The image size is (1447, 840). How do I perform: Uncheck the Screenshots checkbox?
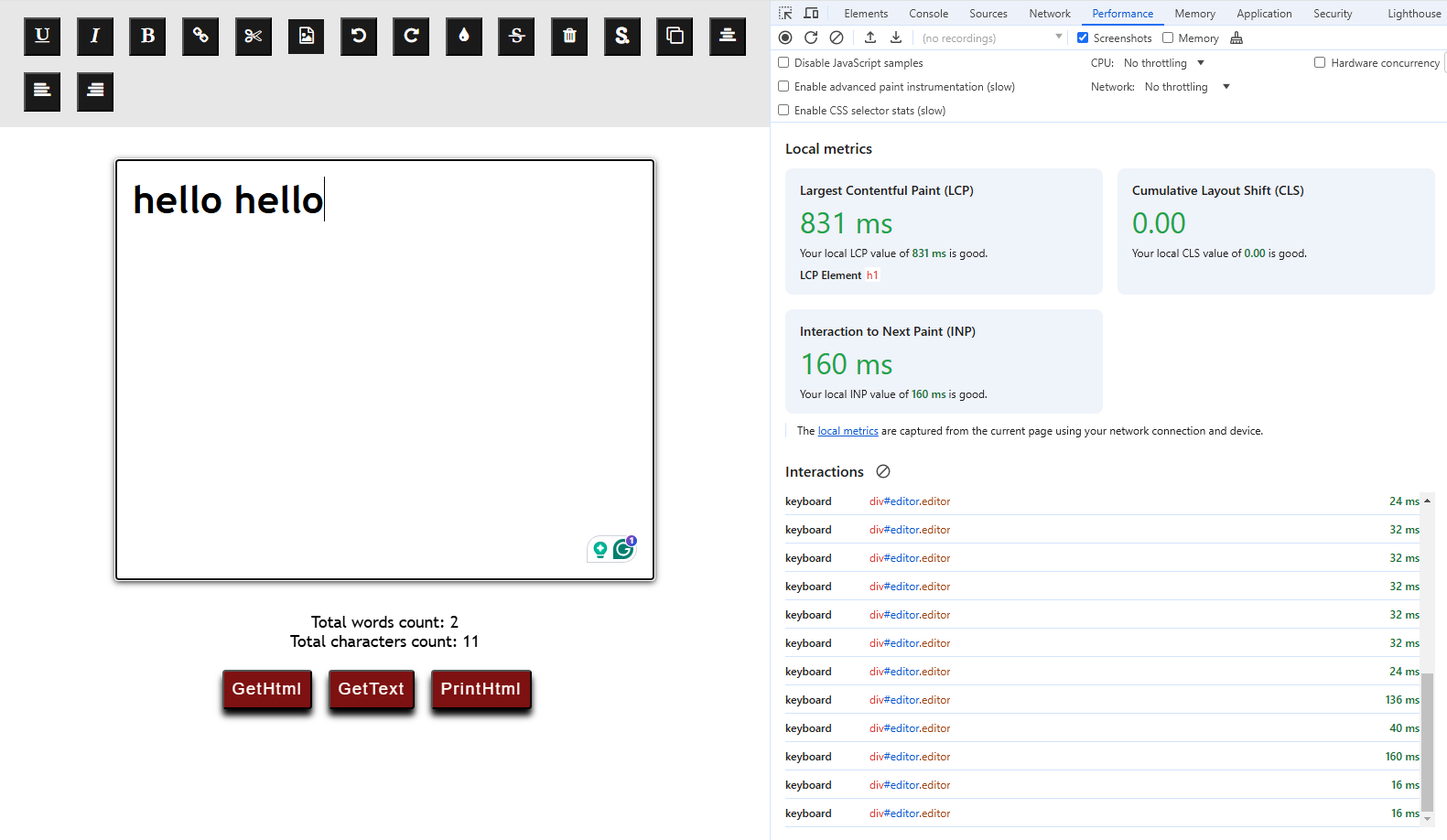tap(1083, 38)
